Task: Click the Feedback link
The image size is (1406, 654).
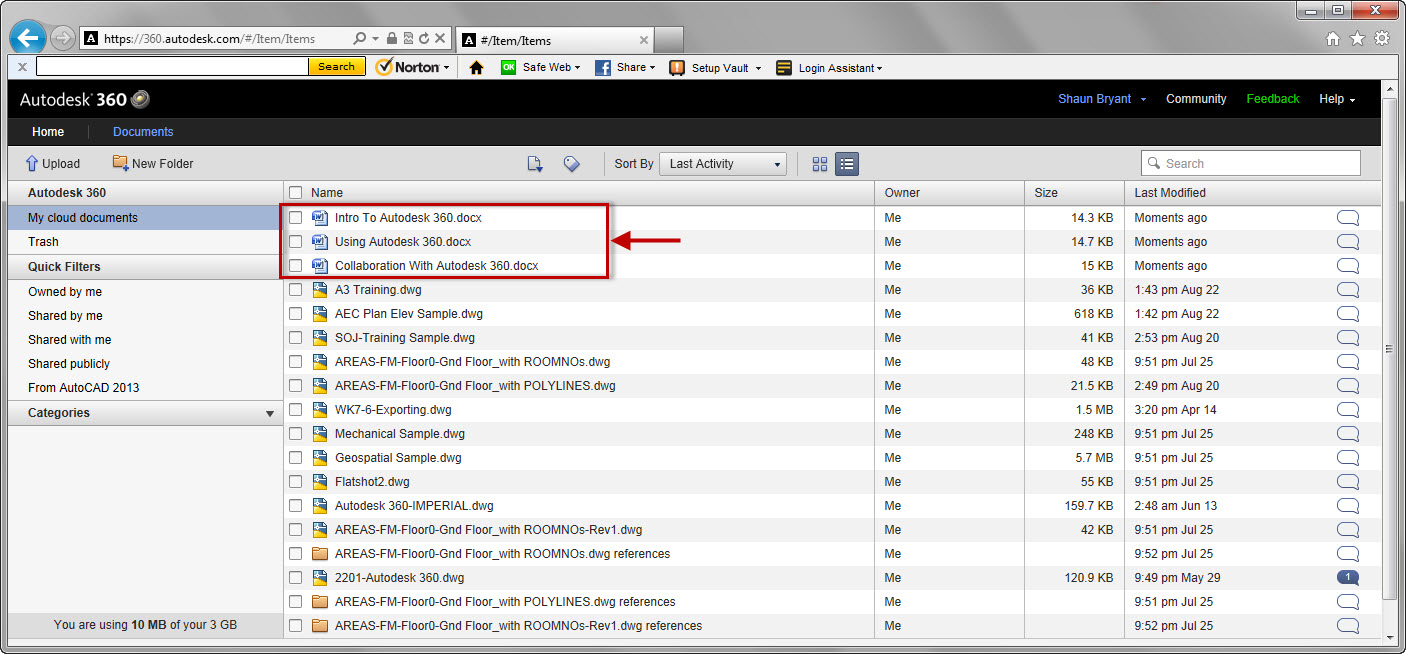Action: click(x=1272, y=99)
